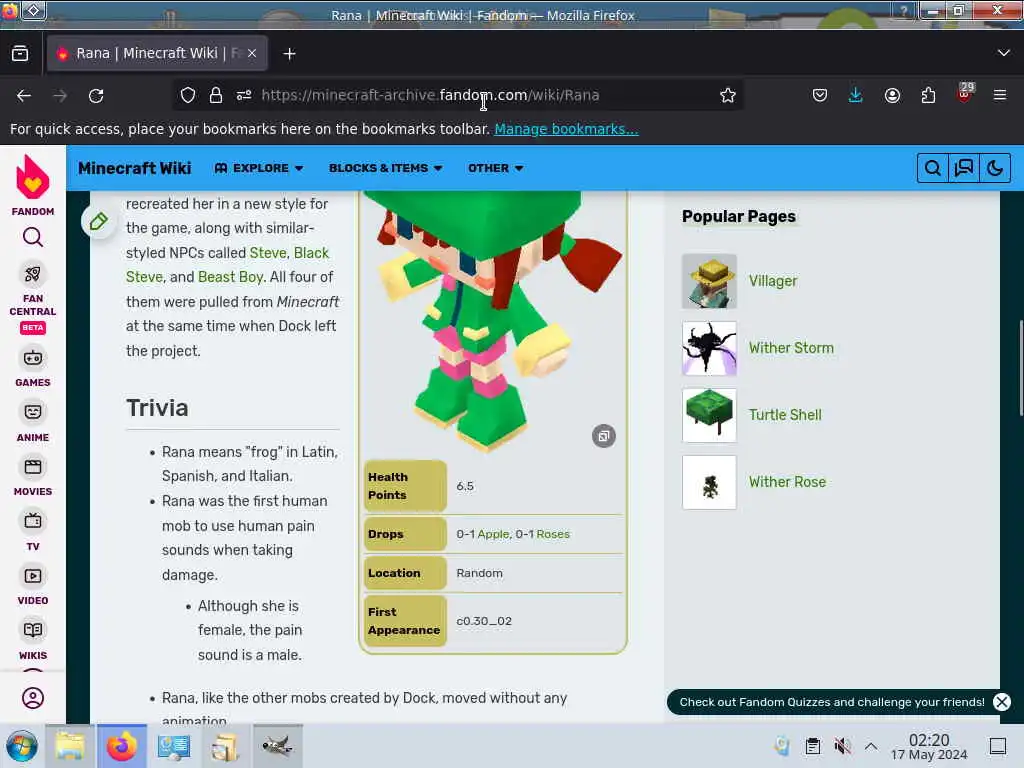Click the Manage bookmarks link
Screen dimensions: 1024x768
(566, 129)
